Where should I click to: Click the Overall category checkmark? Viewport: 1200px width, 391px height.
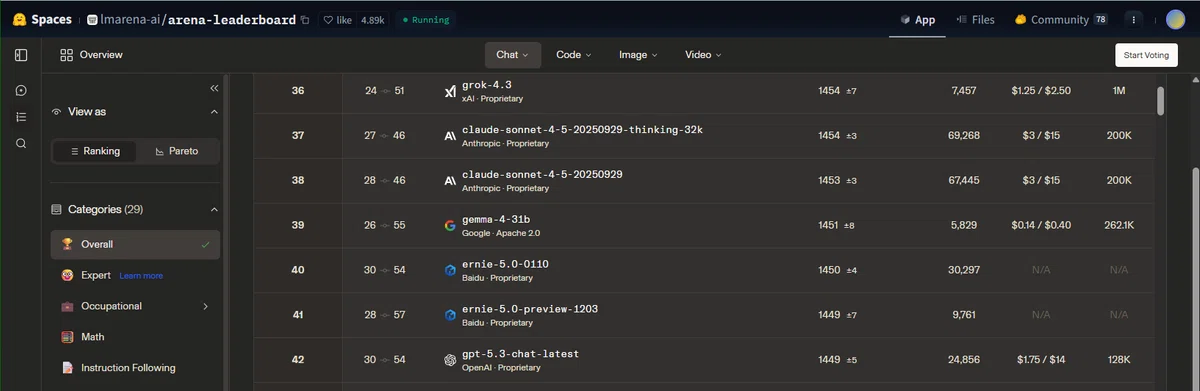coord(205,244)
